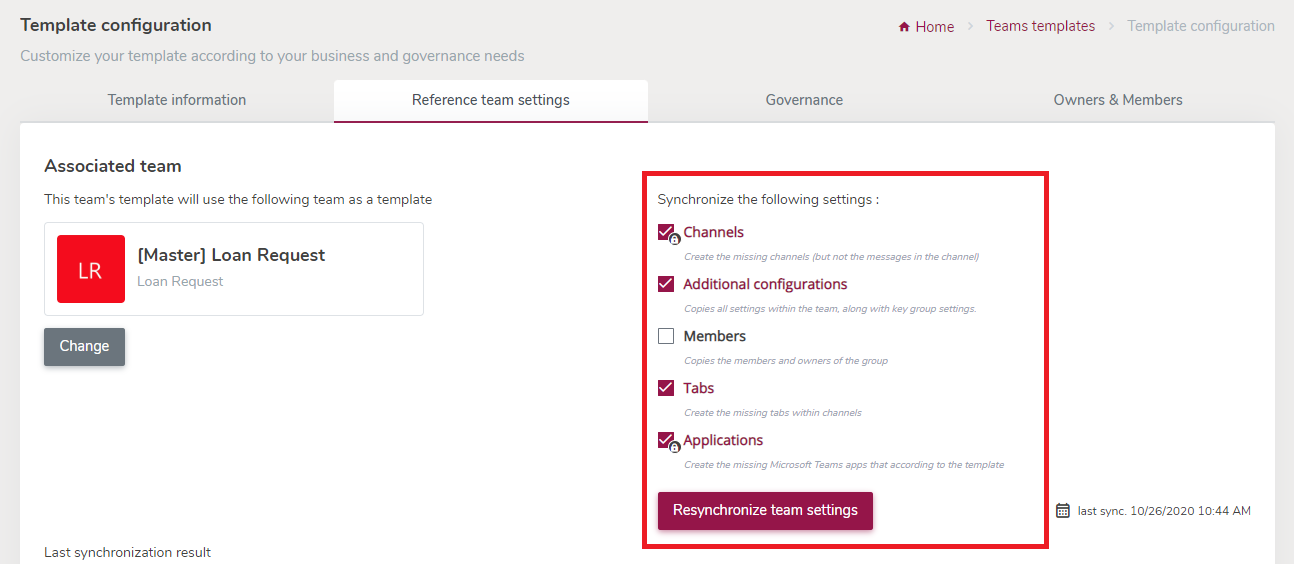Click the Channels label text
Viewport: 1294px width, 564px height.
pos(713,232)
